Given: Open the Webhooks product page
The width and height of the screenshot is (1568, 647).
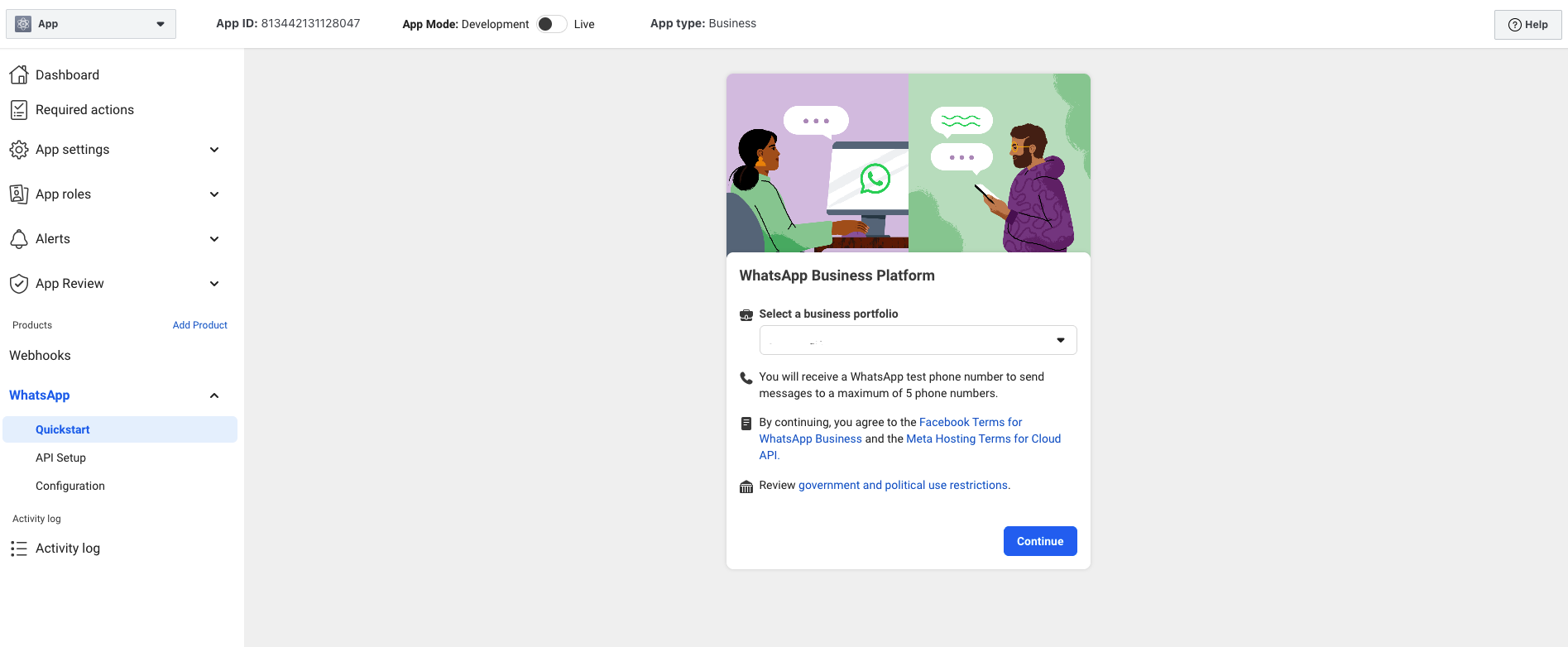Looking at the screenshot, I should click(x=40, y=356).
